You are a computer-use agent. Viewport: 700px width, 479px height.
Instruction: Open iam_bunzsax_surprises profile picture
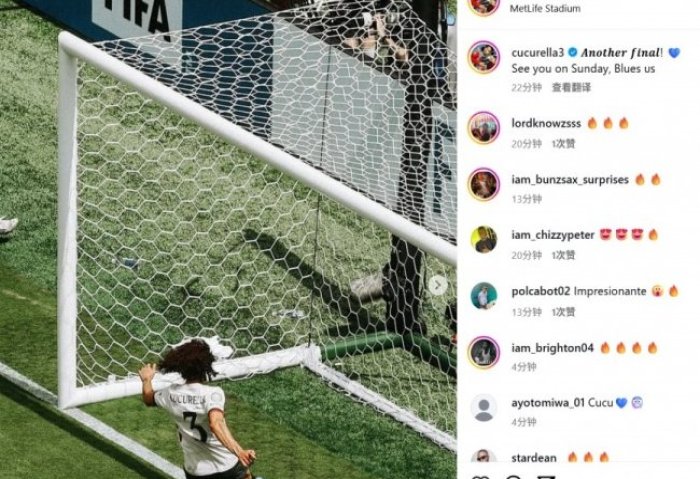(483, 184)
